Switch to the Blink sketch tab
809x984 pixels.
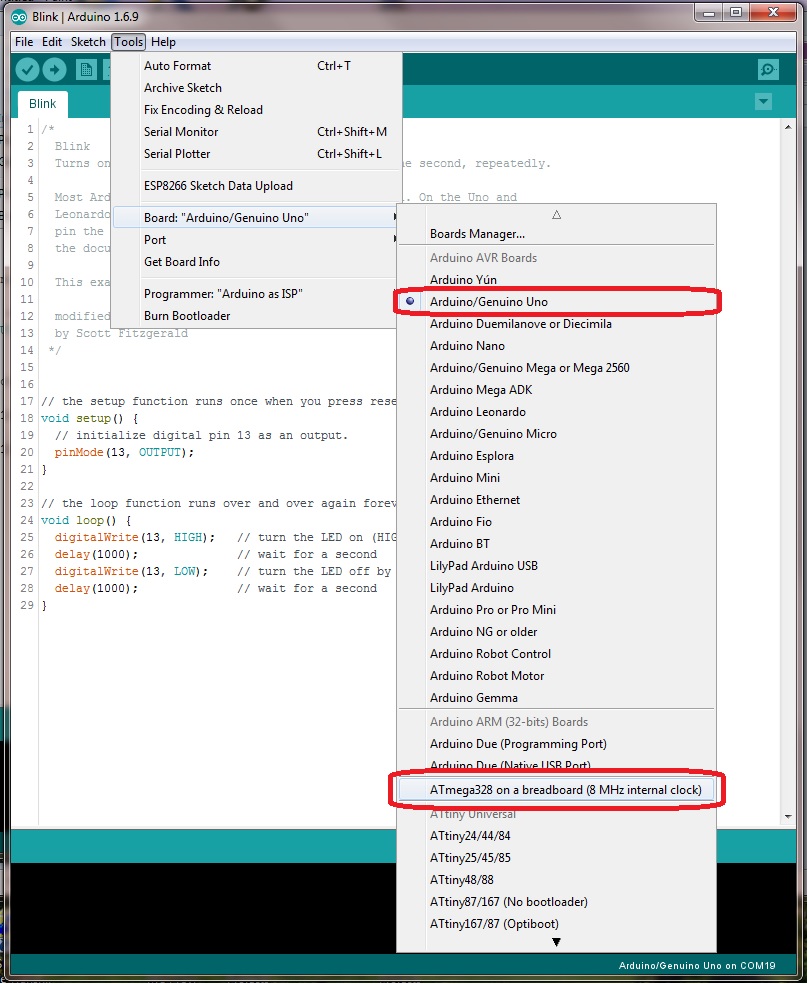[x=43, y=104]
